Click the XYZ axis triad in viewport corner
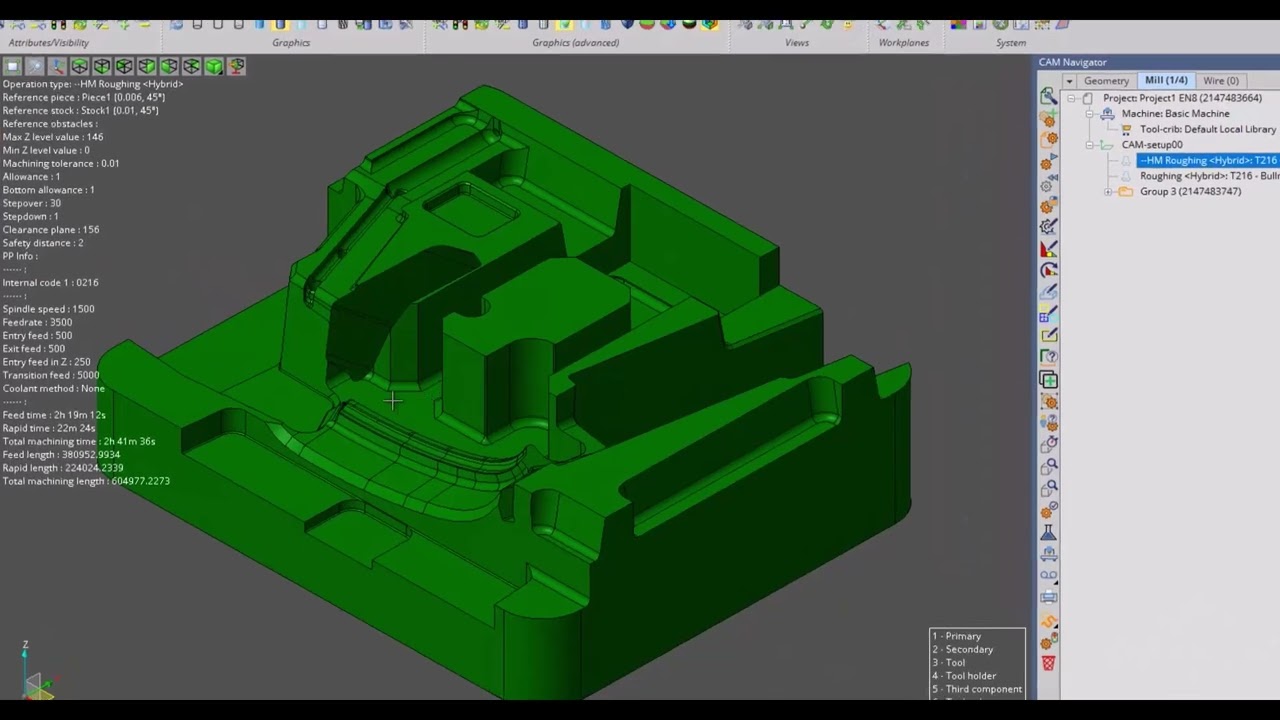1280x720 pixels. click(x=35, y=671)
